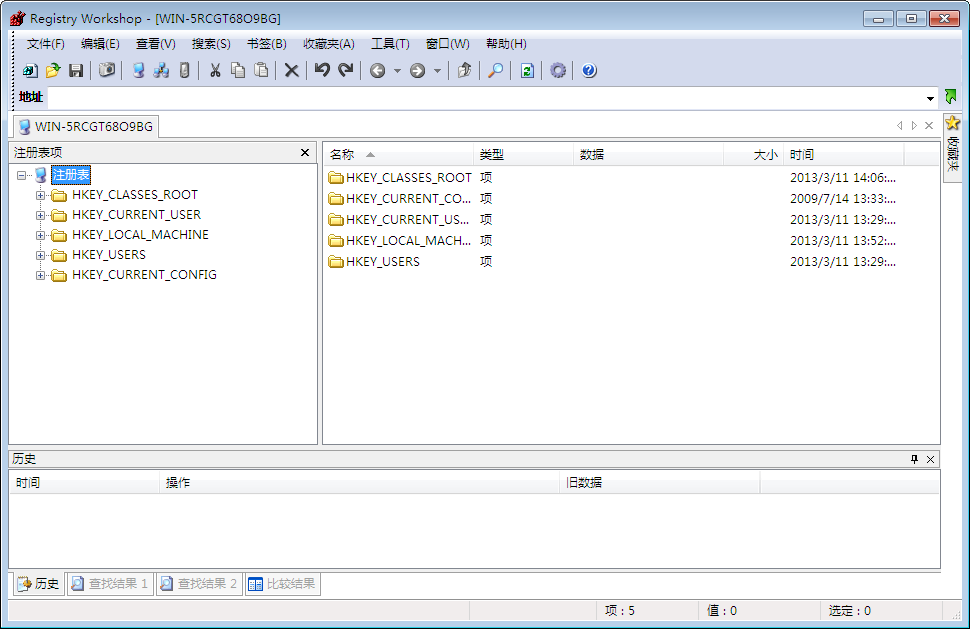Click the green go arrow beside address bar
Viewport: 970px width, 629px height.
pos(951,97)
